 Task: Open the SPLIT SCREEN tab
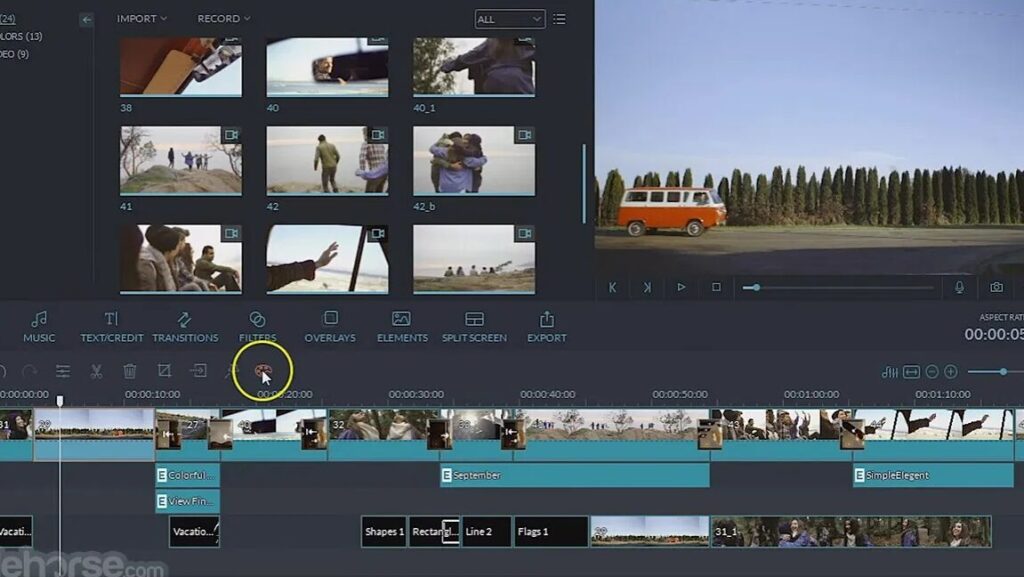[474, 327]
